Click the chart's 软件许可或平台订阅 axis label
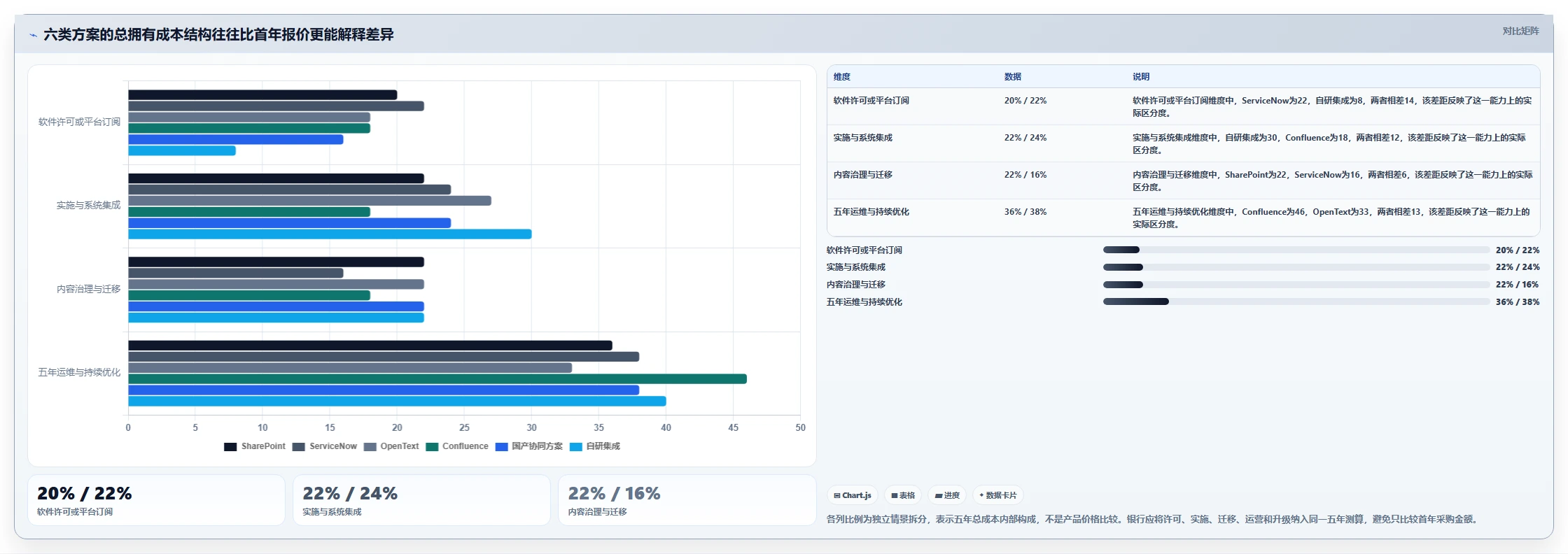The height and width of the screenshot is (554, 1568). [x=79, y=122]
